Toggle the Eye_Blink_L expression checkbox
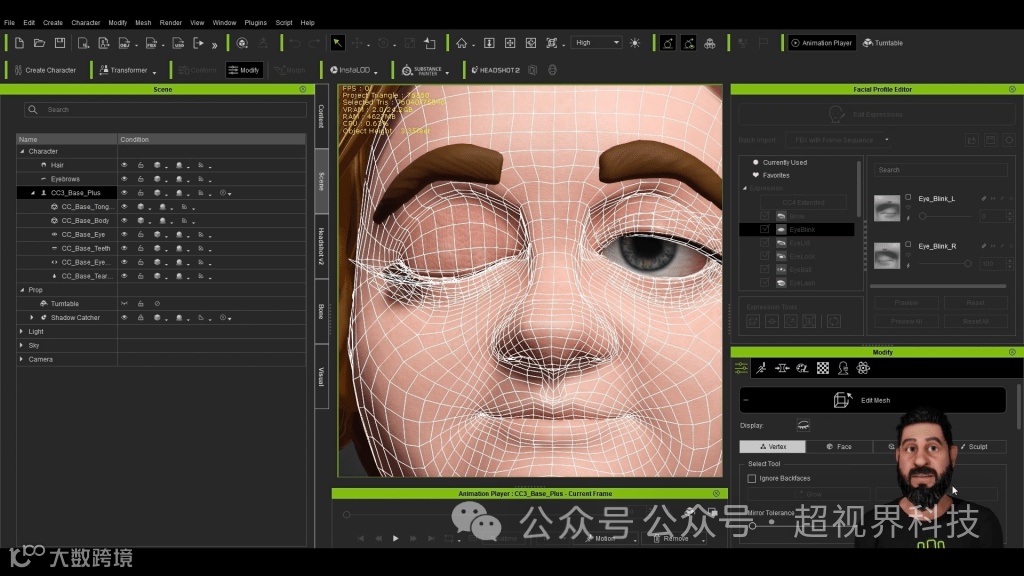The height and width of the screenshot is (576, 1024). pos(908,198)
